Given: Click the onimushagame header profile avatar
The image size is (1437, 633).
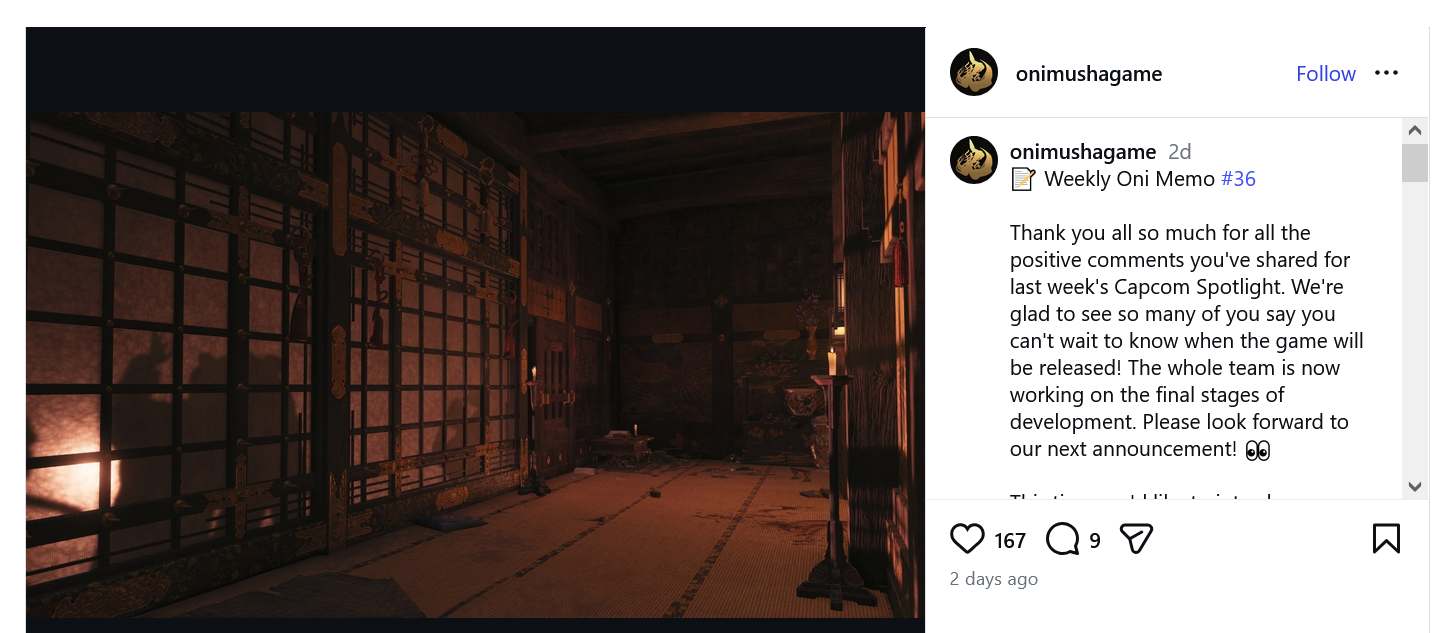Looking at the screenshot, I should pos(974,73).
